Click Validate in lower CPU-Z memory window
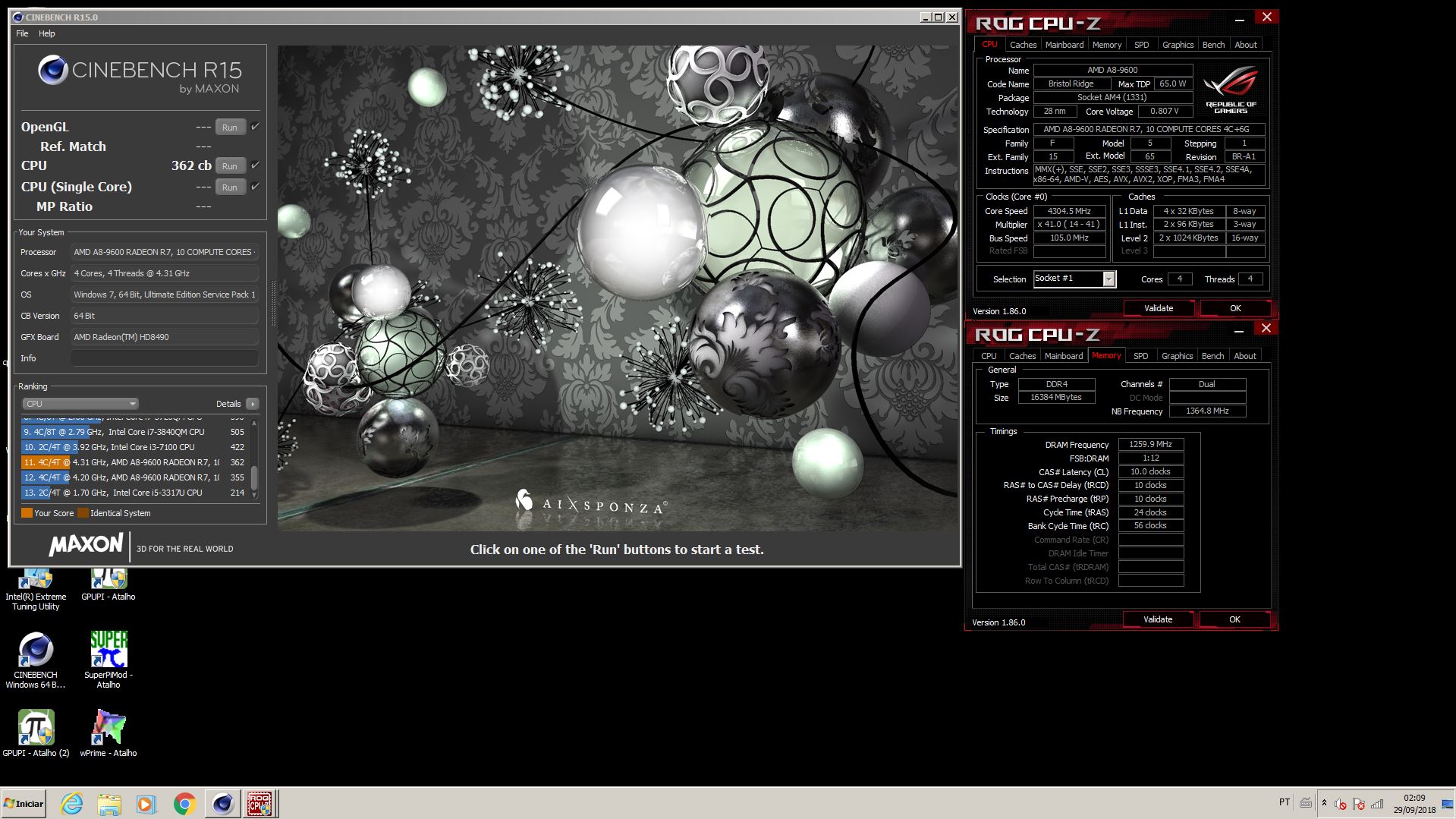1456x819 pixels. (x=1158, y=619)
